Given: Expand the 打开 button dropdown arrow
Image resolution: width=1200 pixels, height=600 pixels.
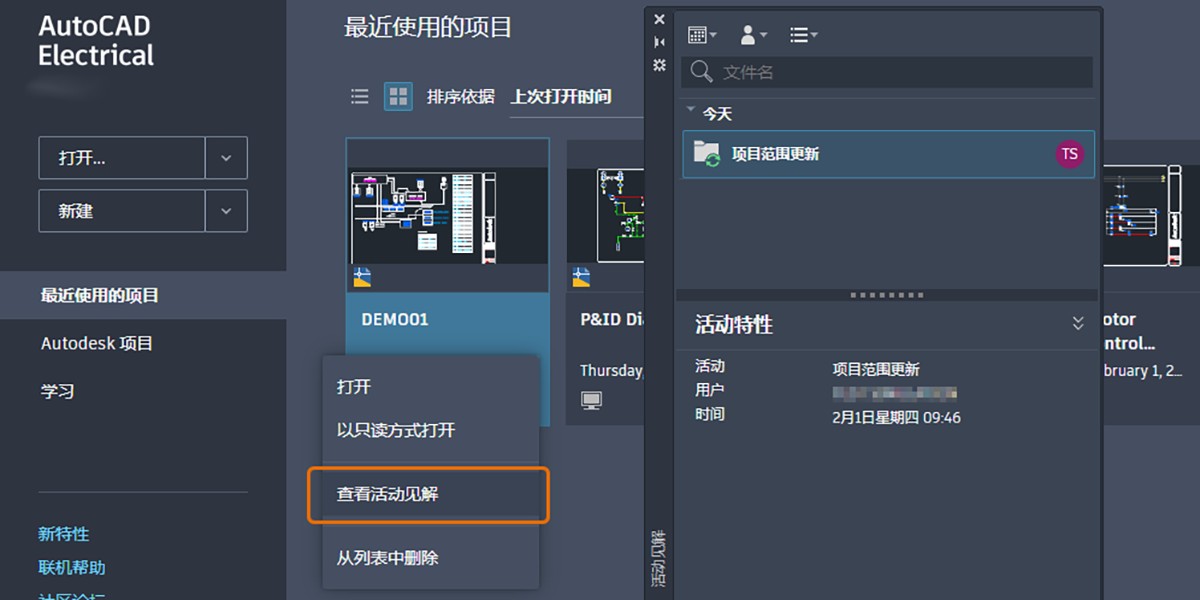Looking at the screenshot, I should 226,157.
